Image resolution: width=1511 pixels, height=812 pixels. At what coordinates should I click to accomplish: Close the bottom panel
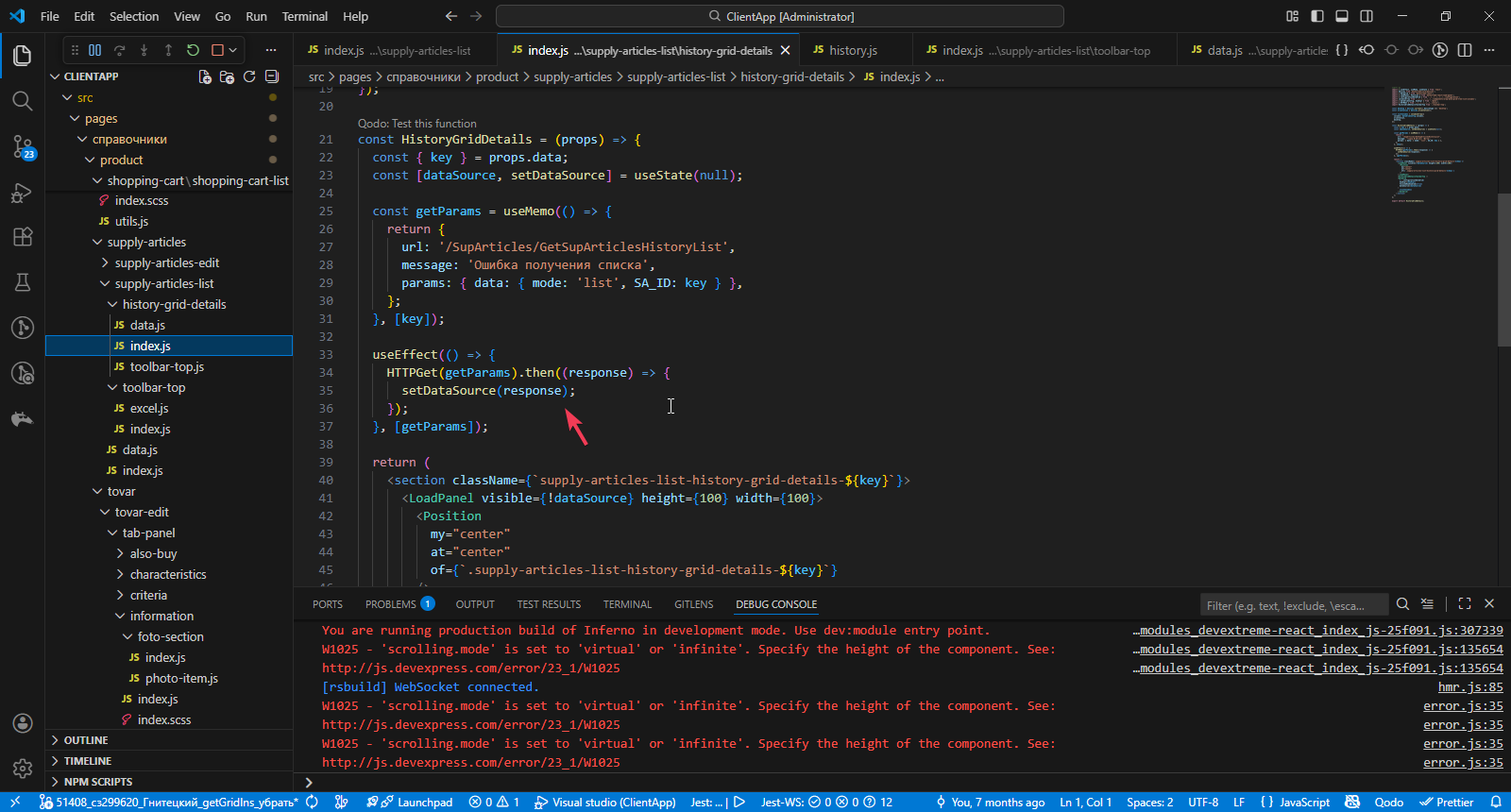pyautogui.click(x=1489, y=604)
